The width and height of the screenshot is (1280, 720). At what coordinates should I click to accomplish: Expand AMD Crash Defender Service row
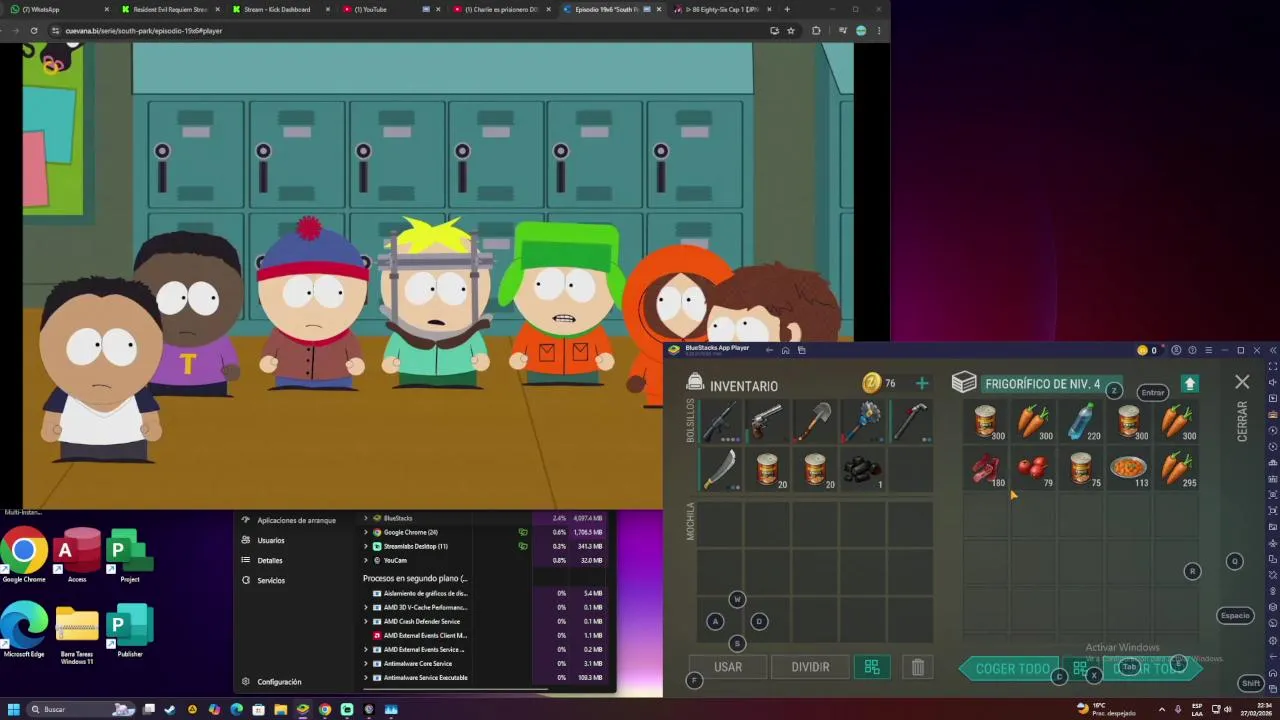(366, 621)
